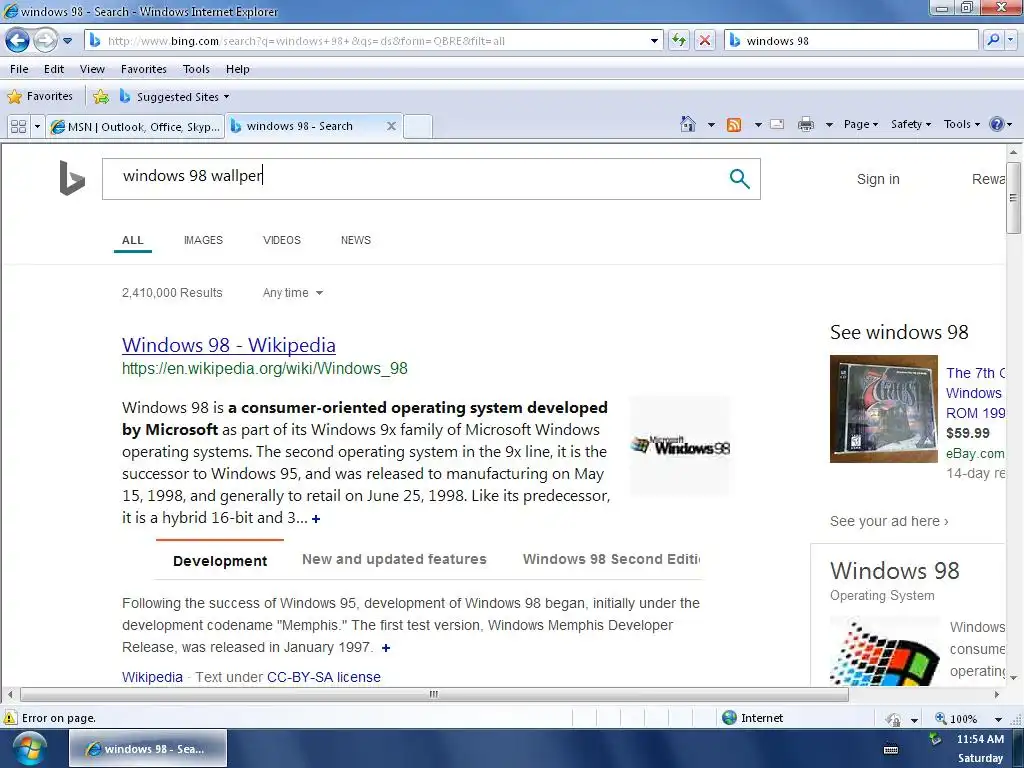Image resolution: width=1024 pixels, height=768 pixels.
Task: Expand the Print dropdown arrow
Action: click(x=829, y=124)
